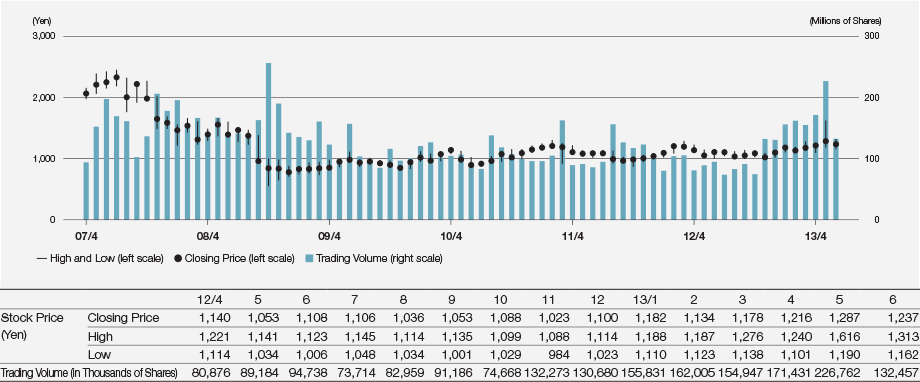
Task: Click the '11/4' x-axis label
Action: coord(572,237)
